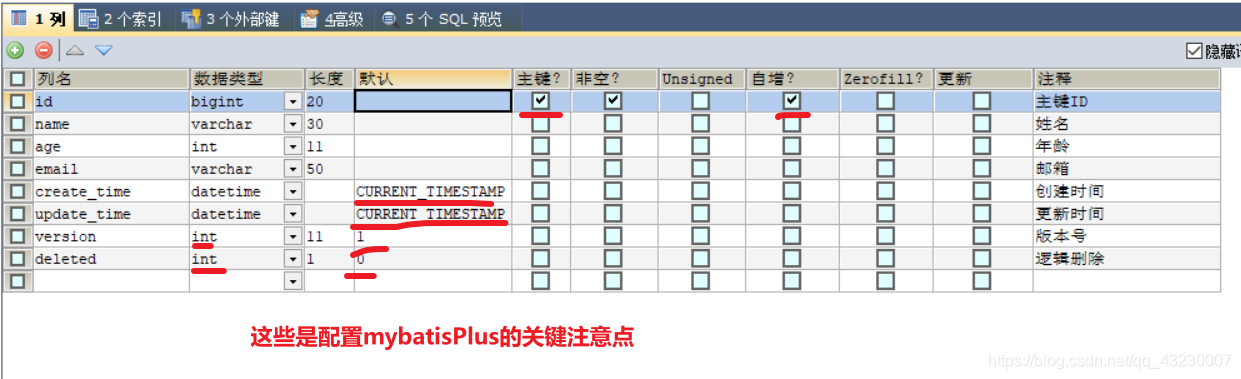The width and height of the screenshot is (1241, 379).
Task: Select the create_time column name cell
Action: [110, 192]
